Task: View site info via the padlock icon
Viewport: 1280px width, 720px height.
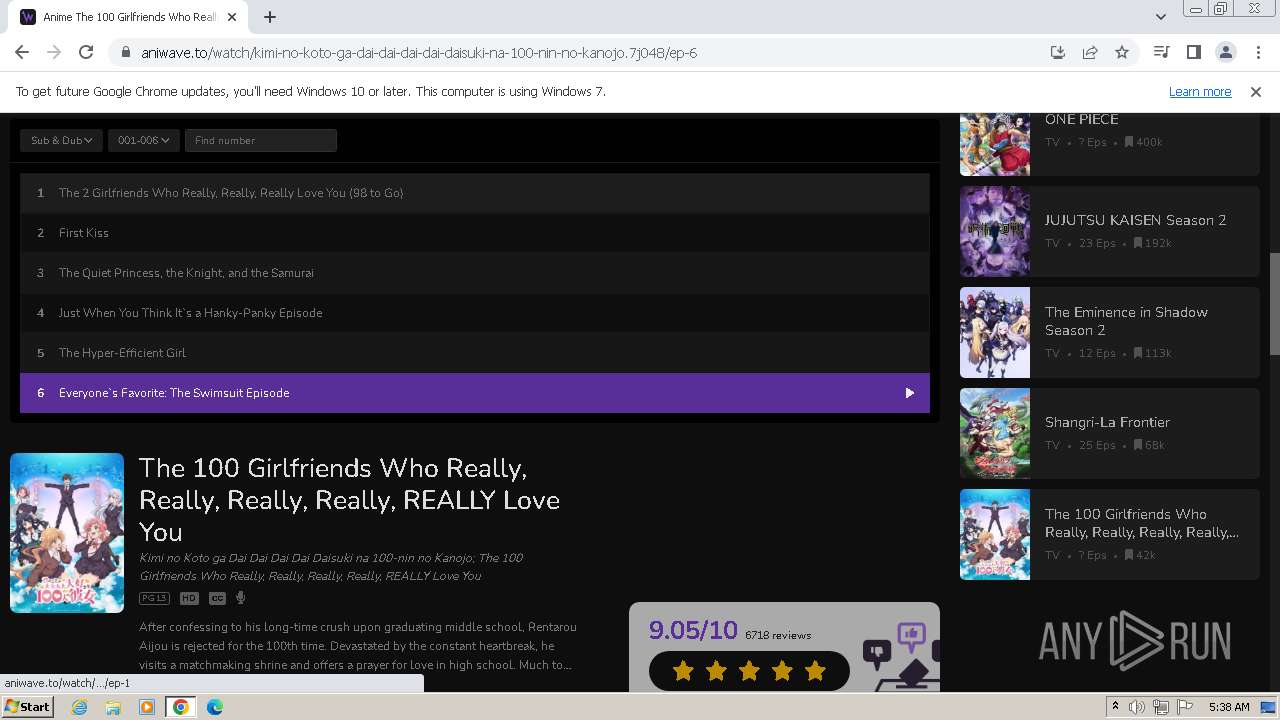Action: pos(125,53)
